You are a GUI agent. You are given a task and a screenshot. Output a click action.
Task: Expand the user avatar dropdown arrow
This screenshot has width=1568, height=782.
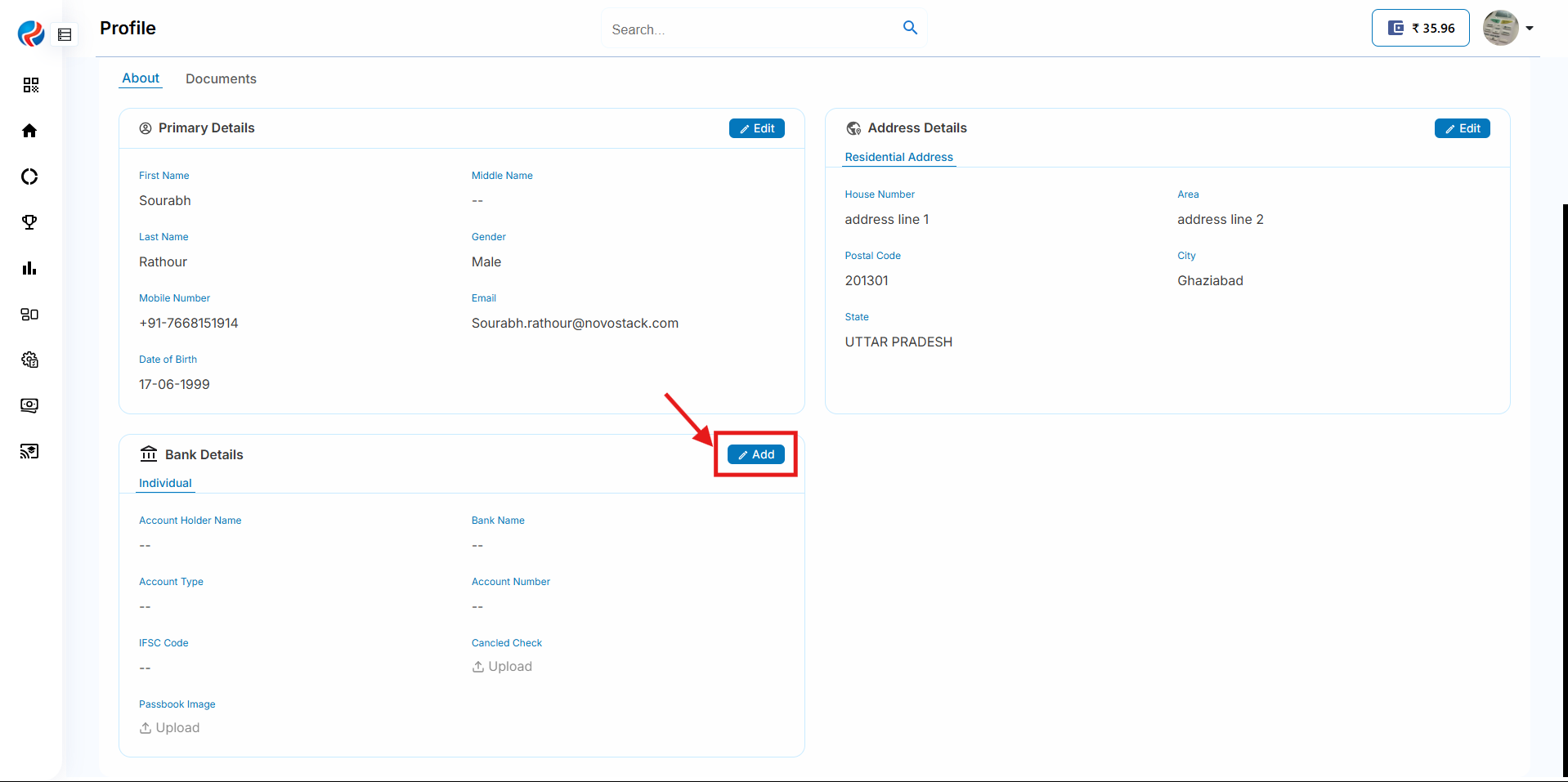1529,29
